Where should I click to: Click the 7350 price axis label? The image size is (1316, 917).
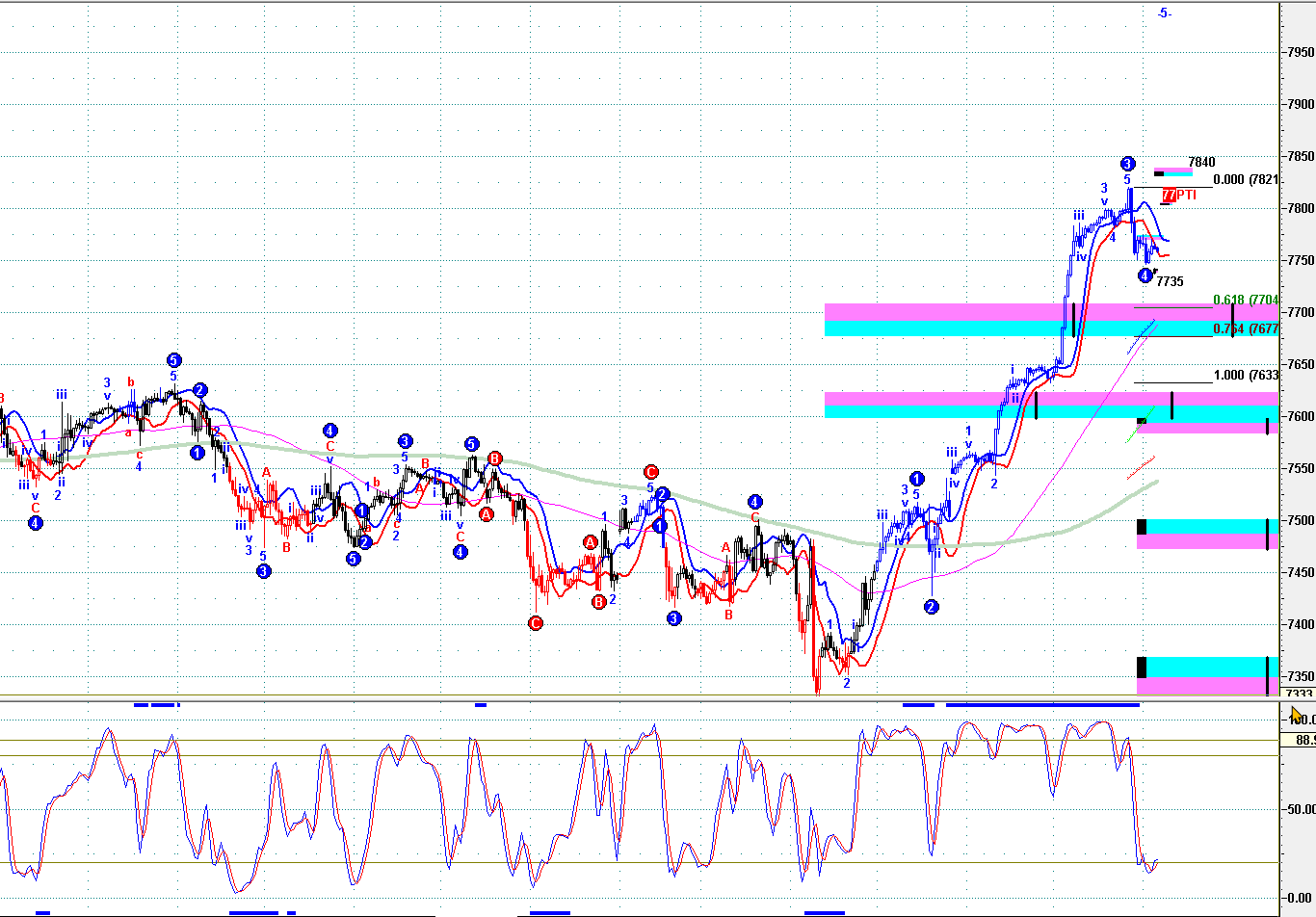point(1301,676)
